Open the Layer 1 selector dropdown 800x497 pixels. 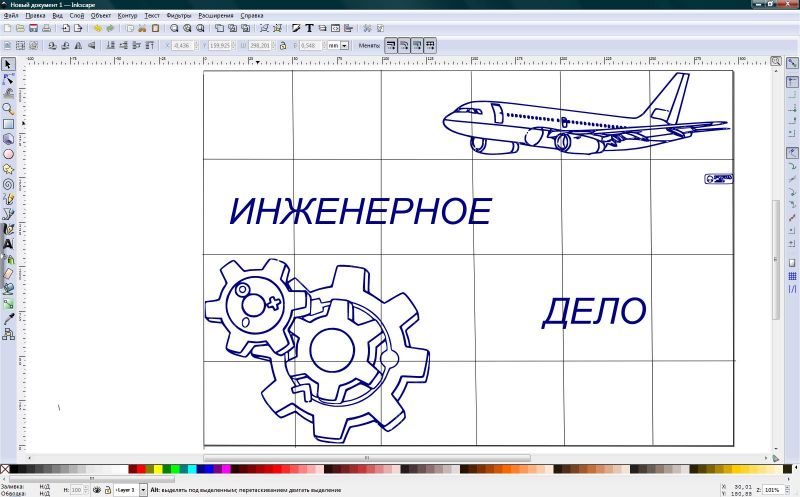tap(143, 490)
